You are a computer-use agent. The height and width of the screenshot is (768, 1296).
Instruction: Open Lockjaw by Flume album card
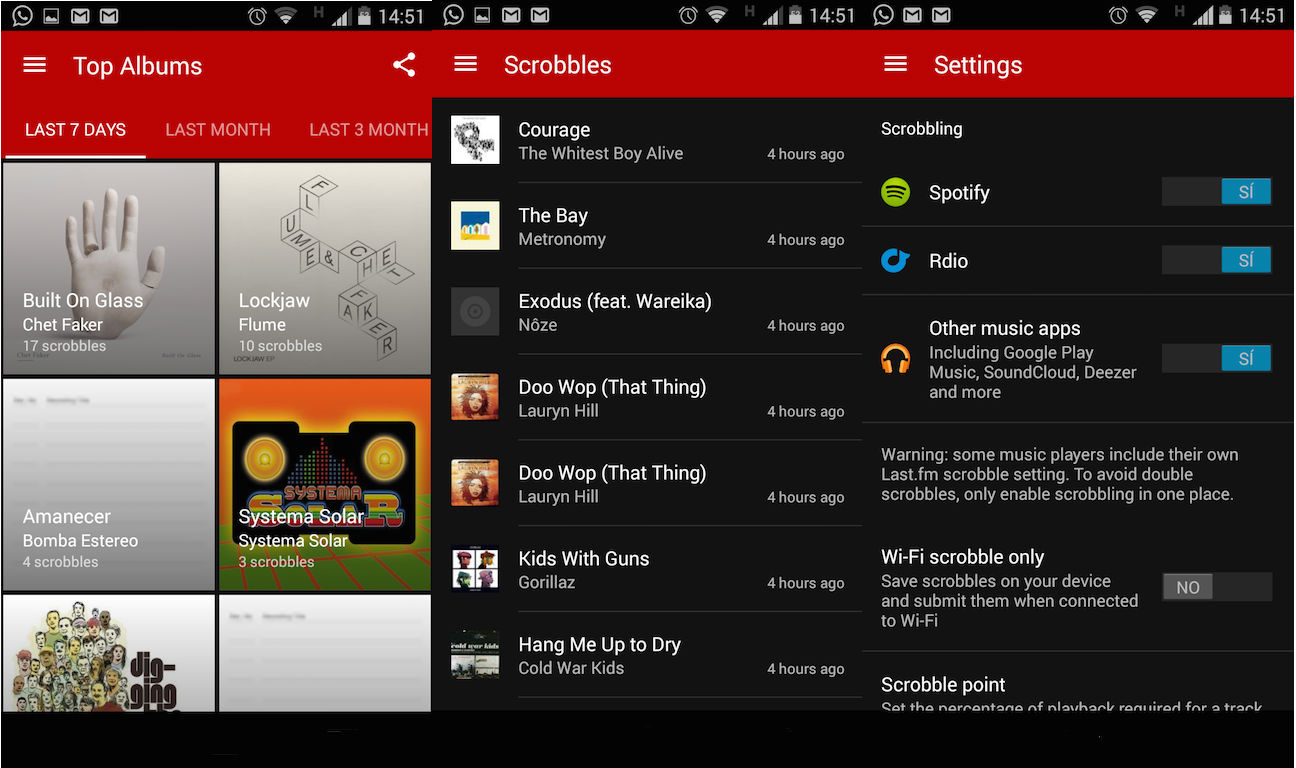(x=325, y=269)
